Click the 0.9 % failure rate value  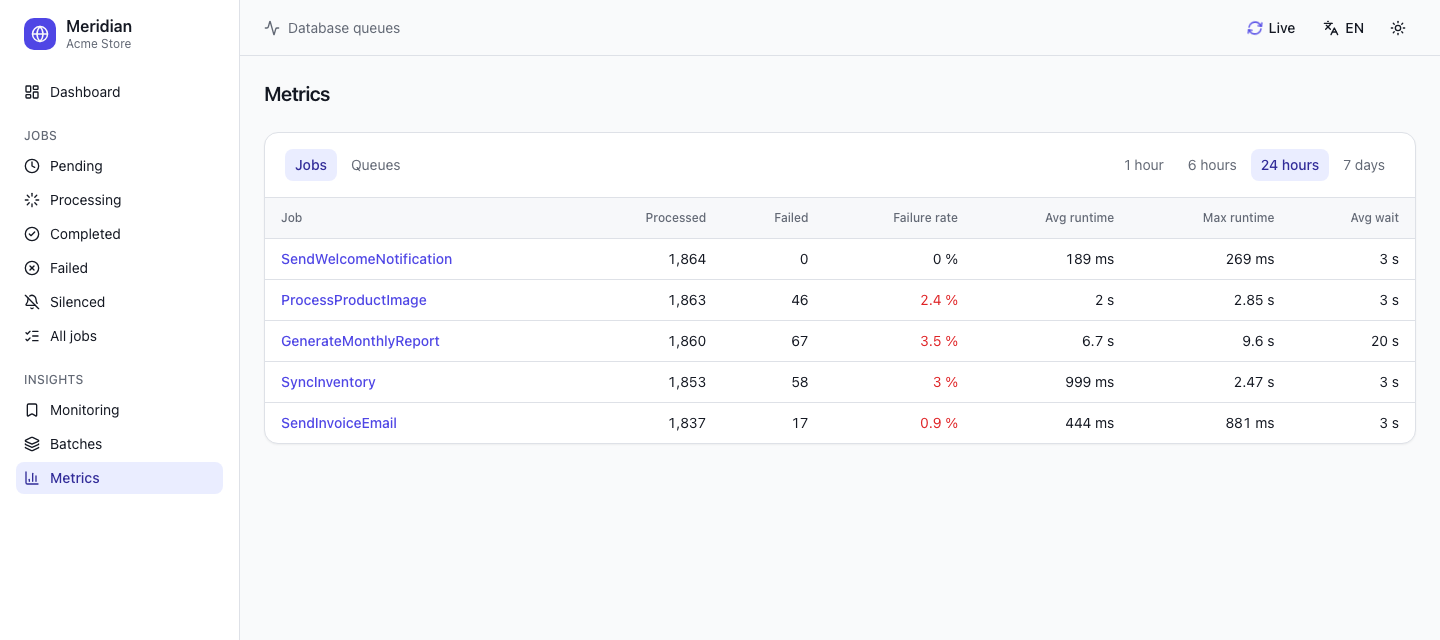939,423
